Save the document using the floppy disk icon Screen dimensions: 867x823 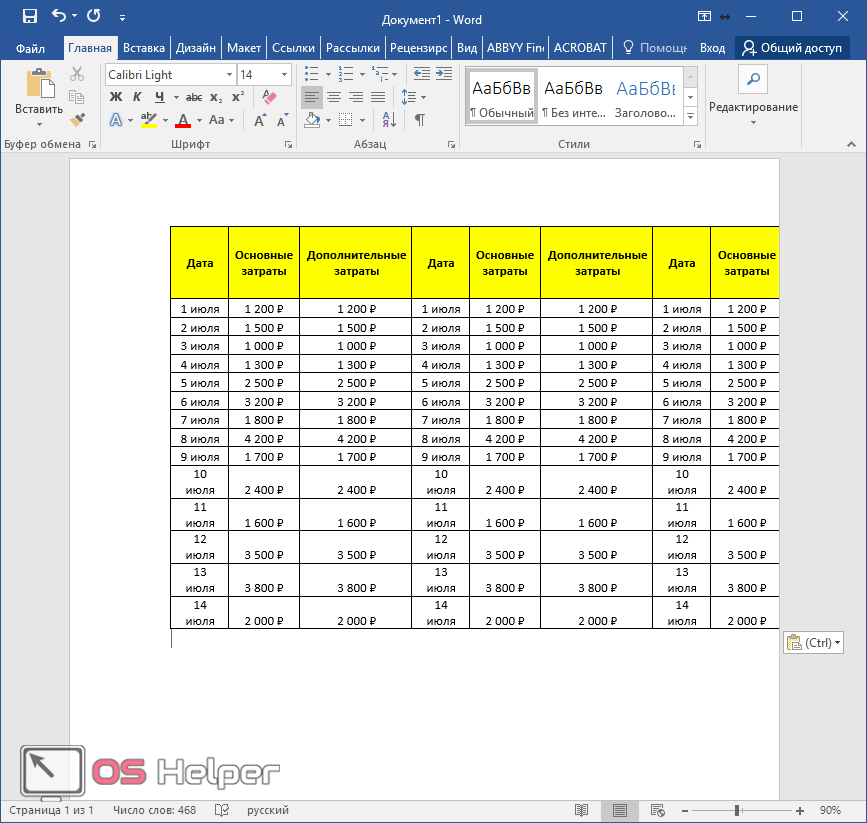click(29, 16)
